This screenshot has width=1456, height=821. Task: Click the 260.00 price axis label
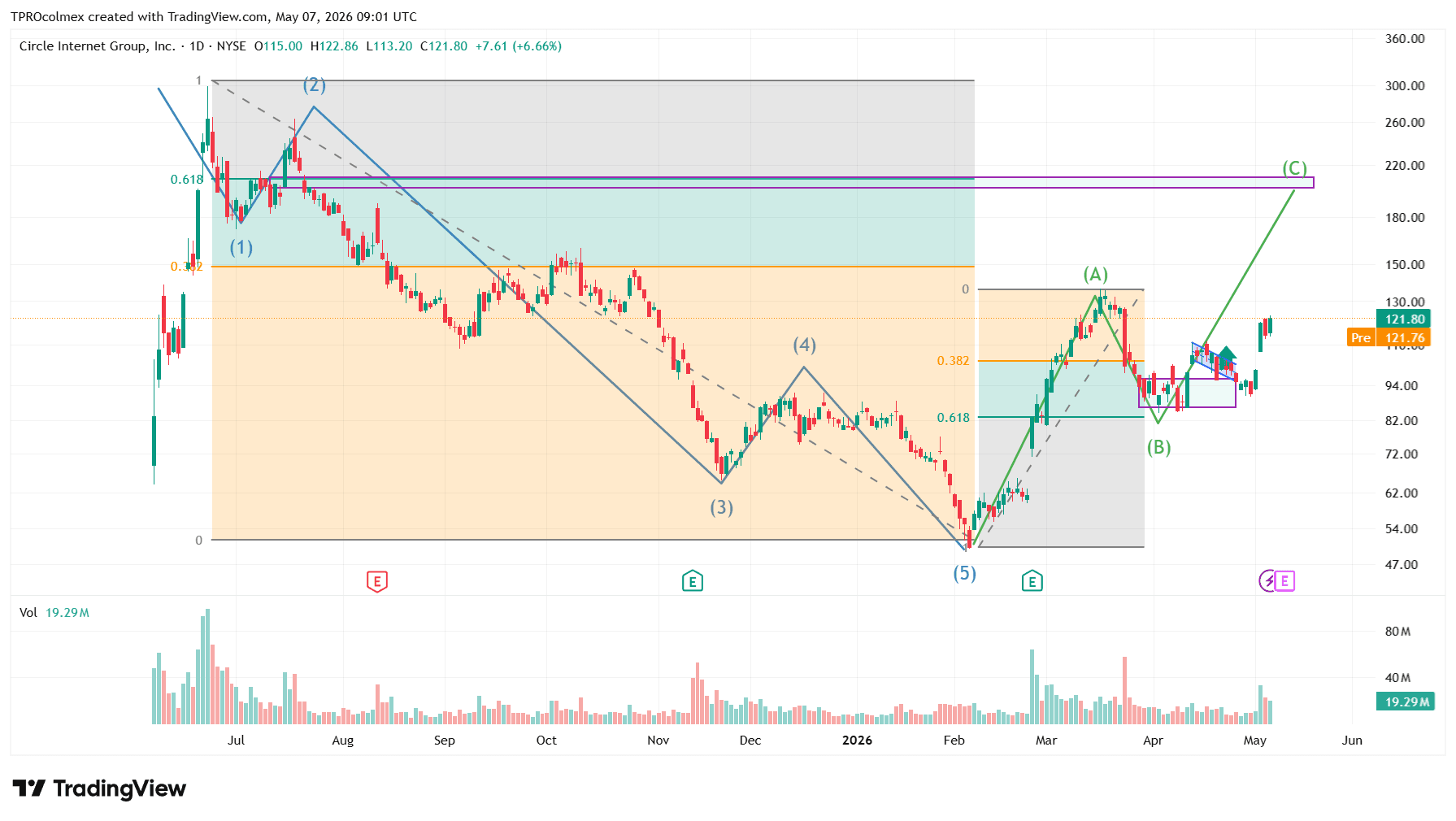tap(1405, 123)
